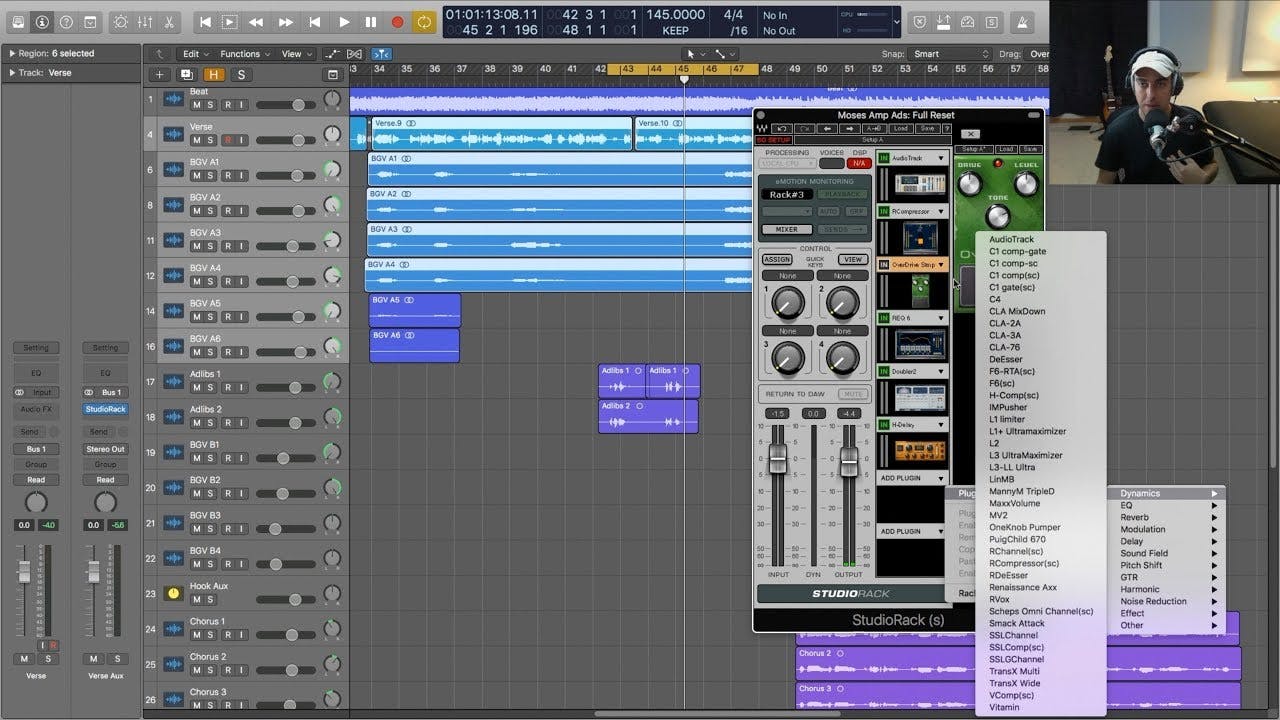The width and height of the screenshot is (1280, 720).
Task: Open the H-Delay slot dropdown arrow
Action: 941,425
